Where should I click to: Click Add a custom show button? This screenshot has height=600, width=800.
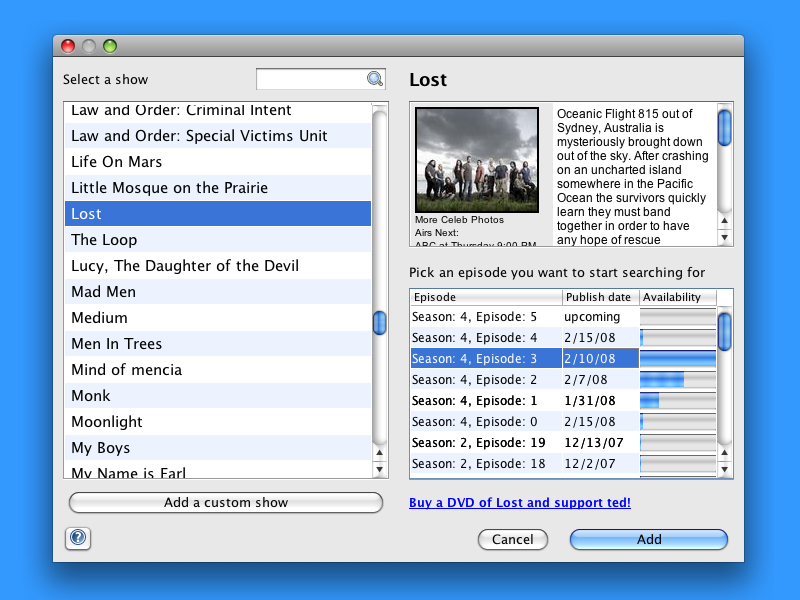tap(226, 503)
